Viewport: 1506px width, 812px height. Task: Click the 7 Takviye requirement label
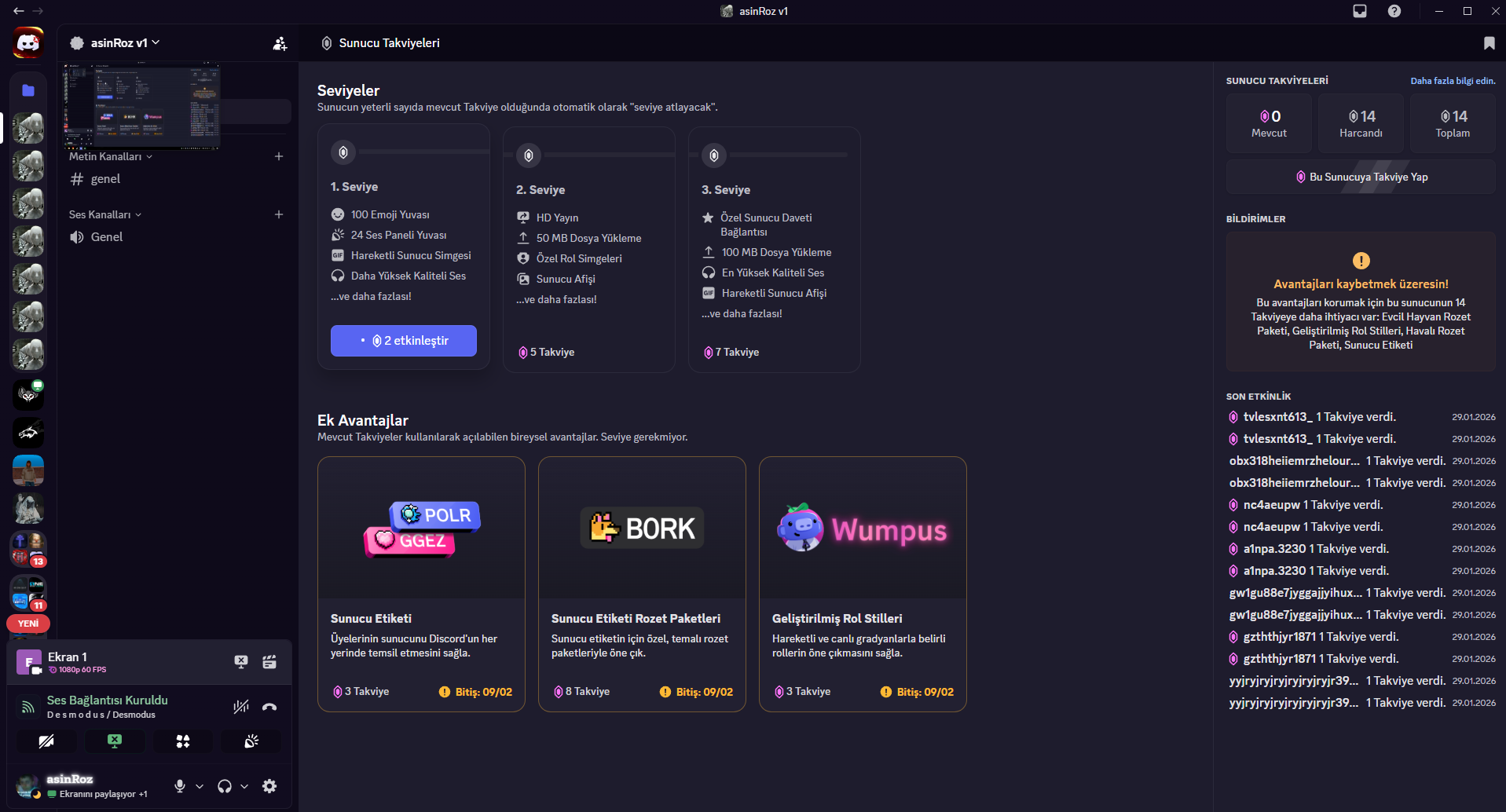click(x=731, y=353)
